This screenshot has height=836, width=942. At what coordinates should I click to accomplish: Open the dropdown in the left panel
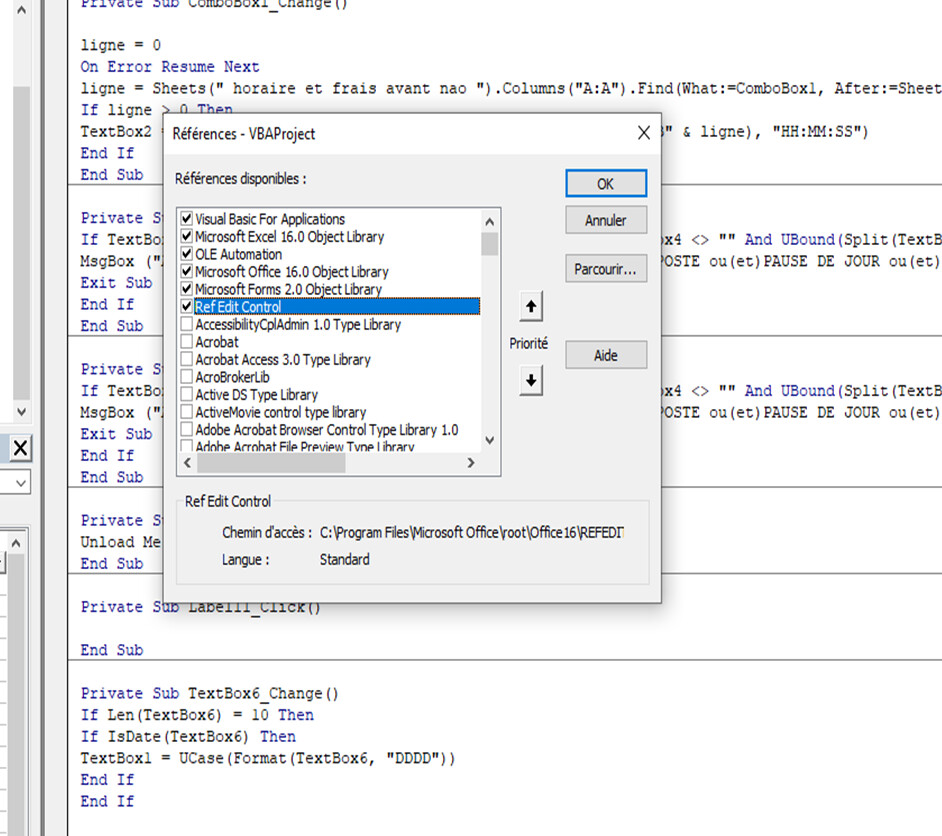click(x=20, y=483)
